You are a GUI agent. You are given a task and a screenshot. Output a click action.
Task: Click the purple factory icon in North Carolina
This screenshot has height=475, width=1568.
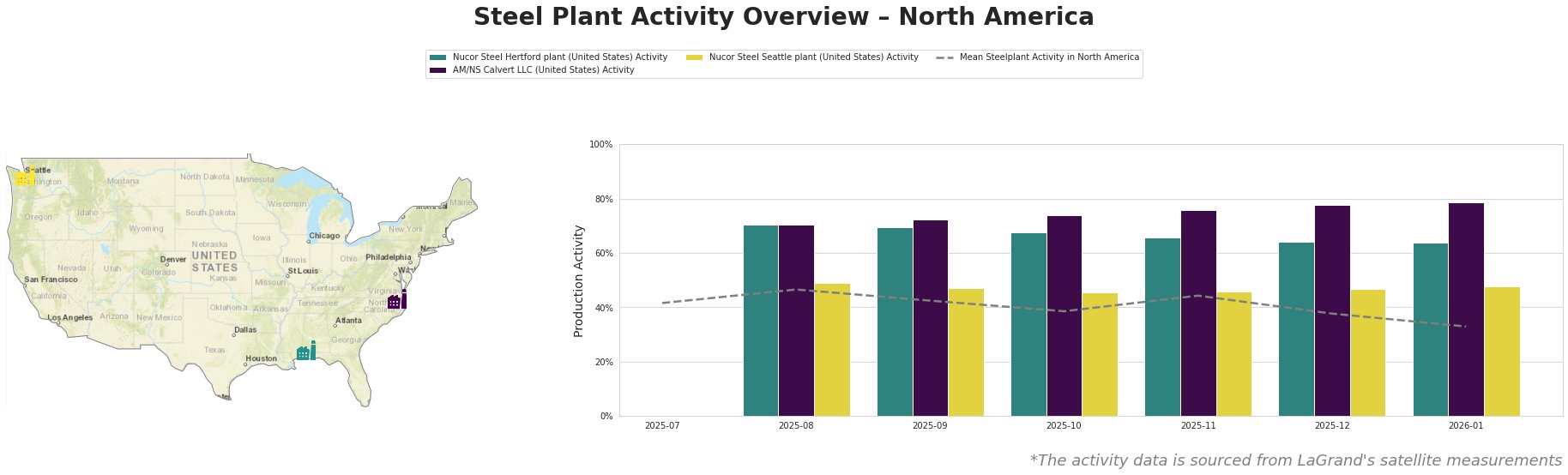(x=396, y=300)
